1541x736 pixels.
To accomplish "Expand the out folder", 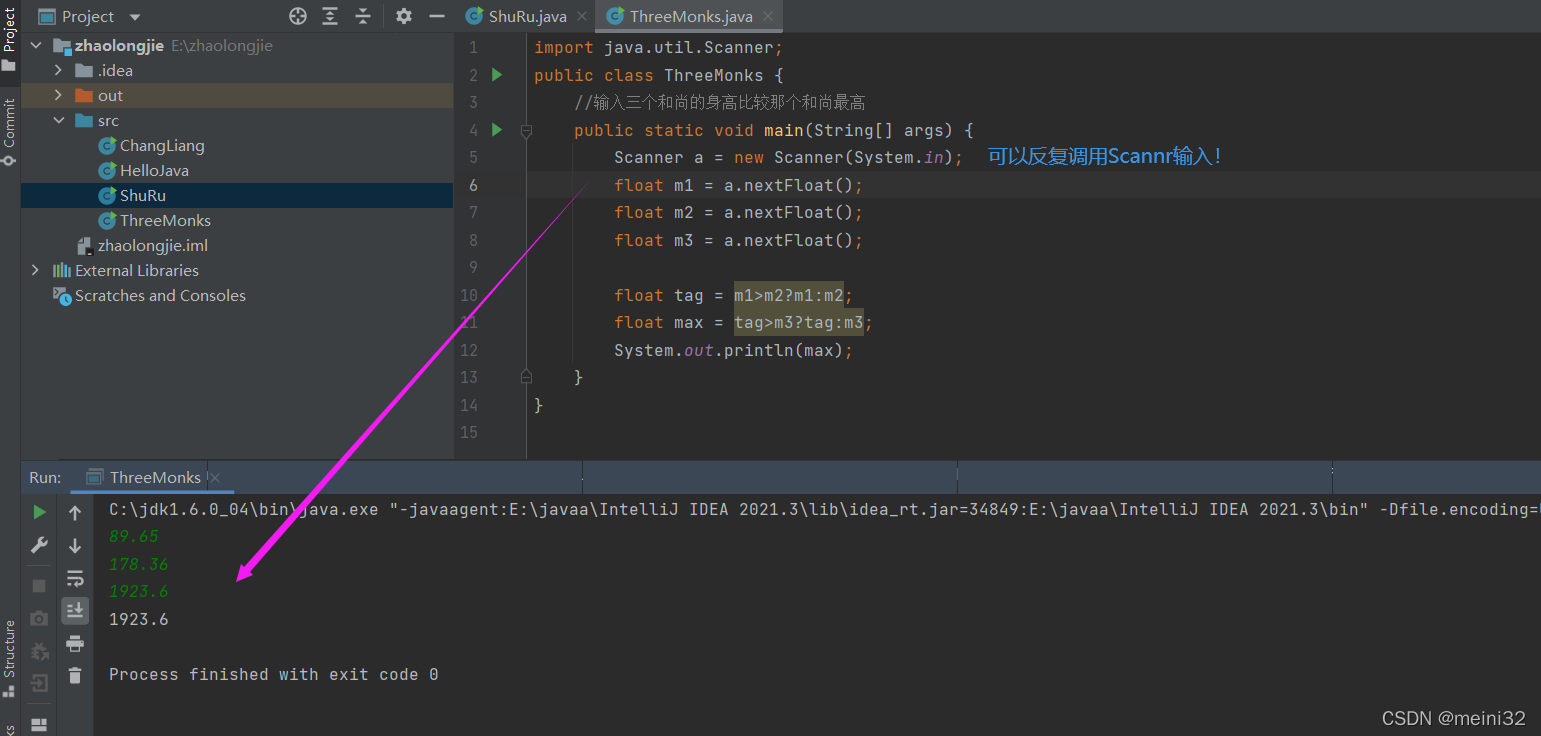I will (x=58, y=96).
